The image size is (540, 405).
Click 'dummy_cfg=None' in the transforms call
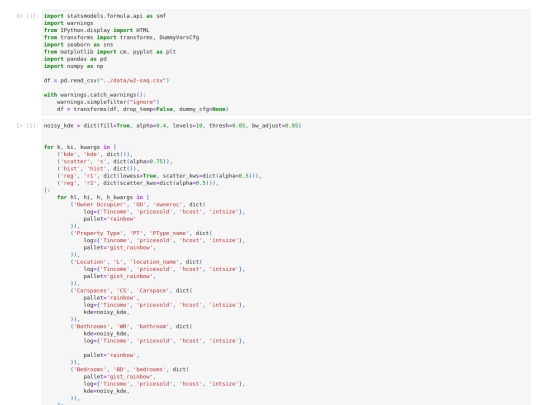point(202,109)
